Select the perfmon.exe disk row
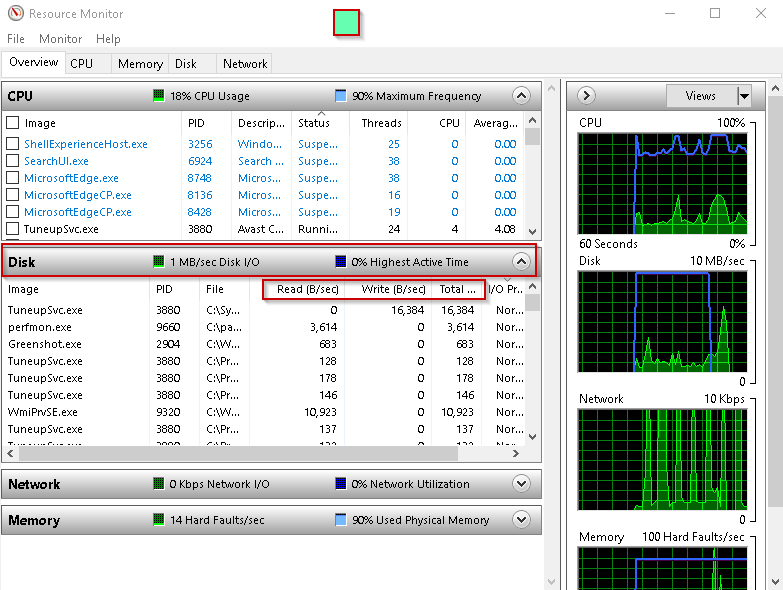The image size is (783, 590). (264, 327)
